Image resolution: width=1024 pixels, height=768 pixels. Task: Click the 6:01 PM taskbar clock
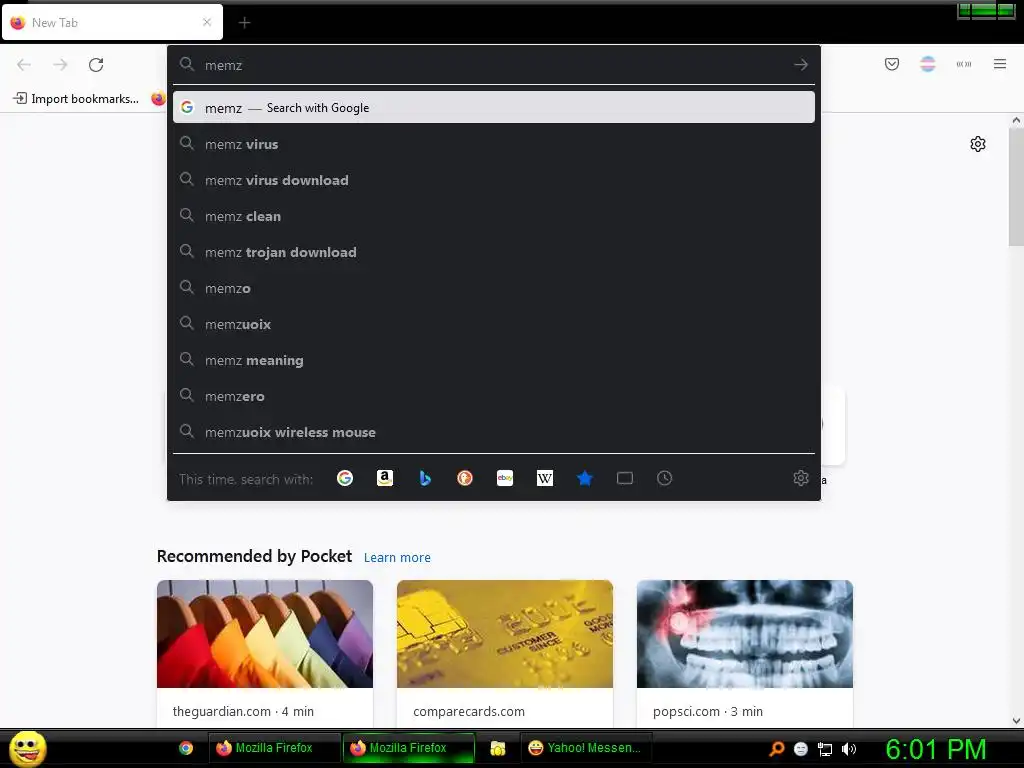click(936, 749)
